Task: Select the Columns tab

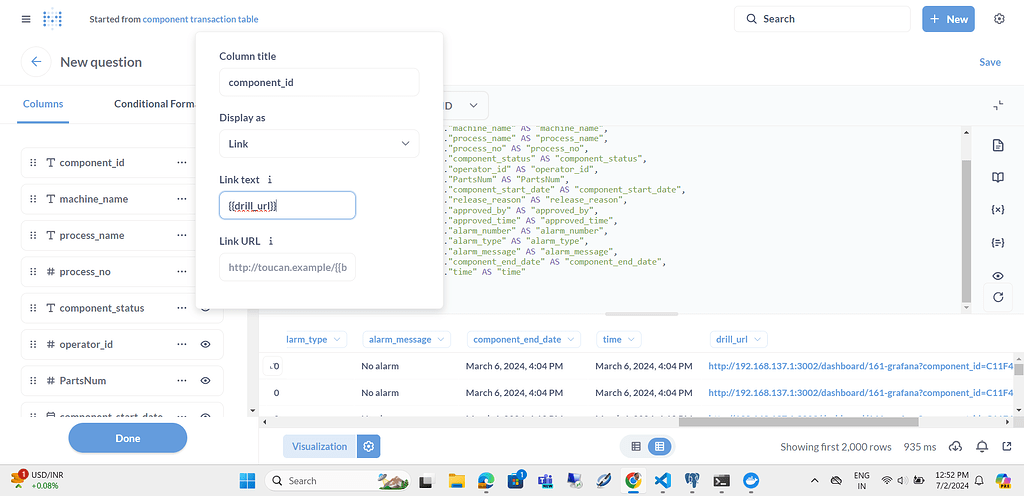Action: pos(43,104)
